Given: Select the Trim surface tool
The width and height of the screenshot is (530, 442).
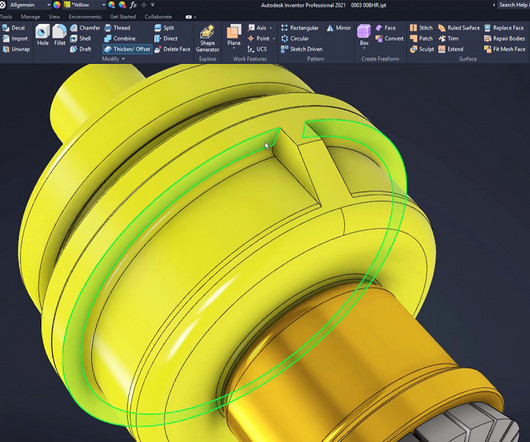Looking at the screenshot, I should tap(448, 39).
